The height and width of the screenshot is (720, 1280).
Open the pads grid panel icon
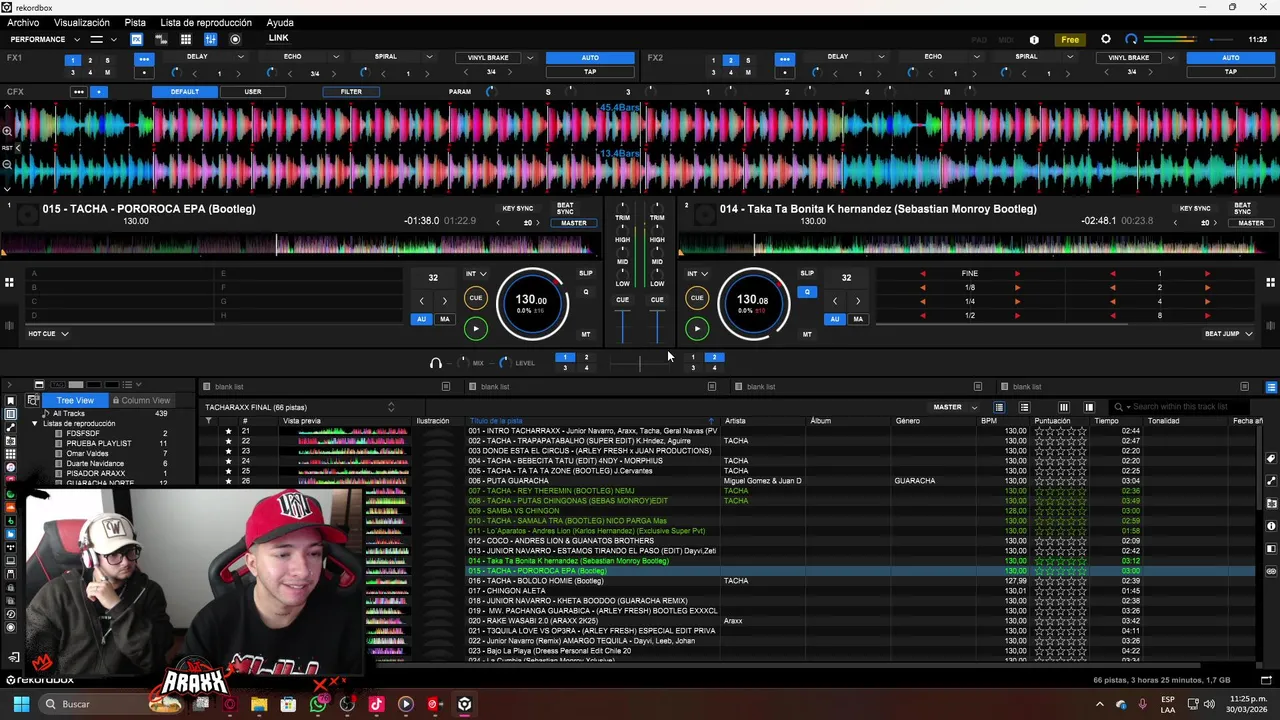(186, 39)
